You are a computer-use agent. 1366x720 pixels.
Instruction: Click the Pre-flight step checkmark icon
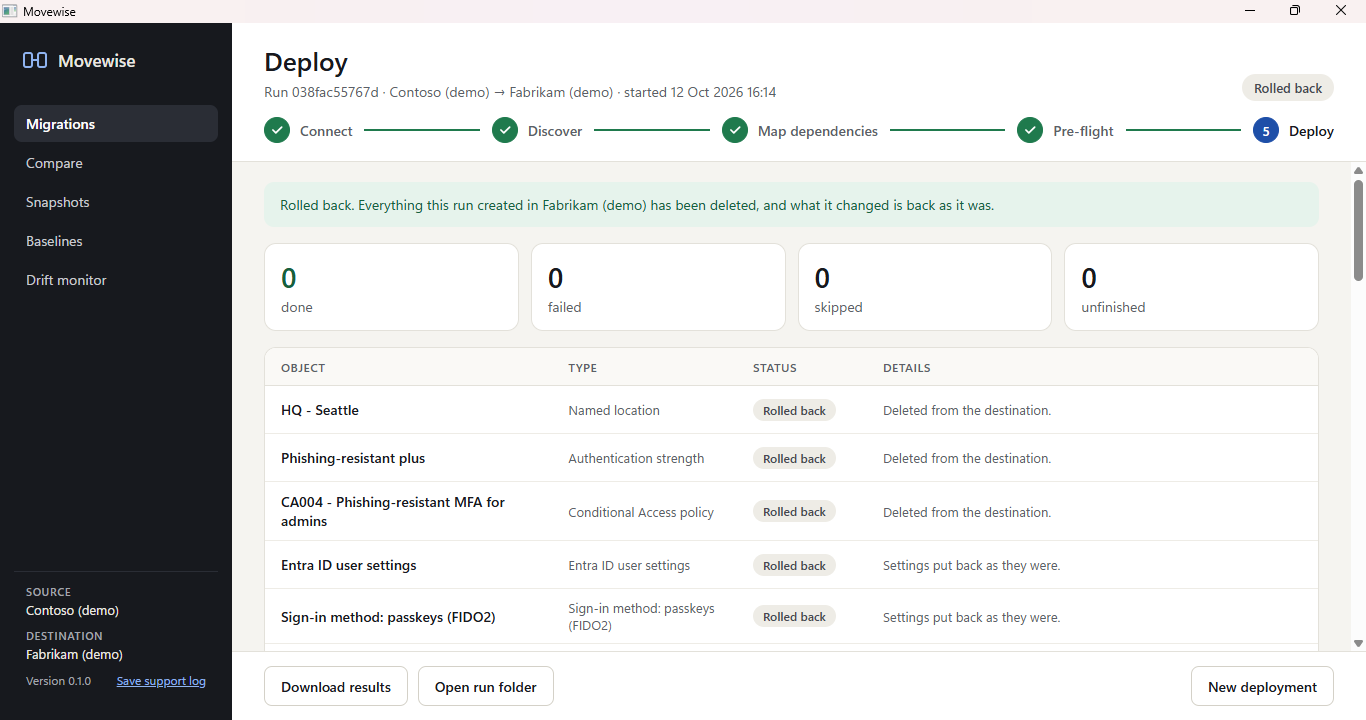1030,131
